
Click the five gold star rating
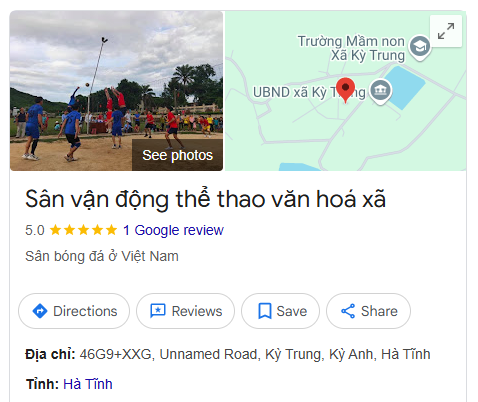[83, 230]
